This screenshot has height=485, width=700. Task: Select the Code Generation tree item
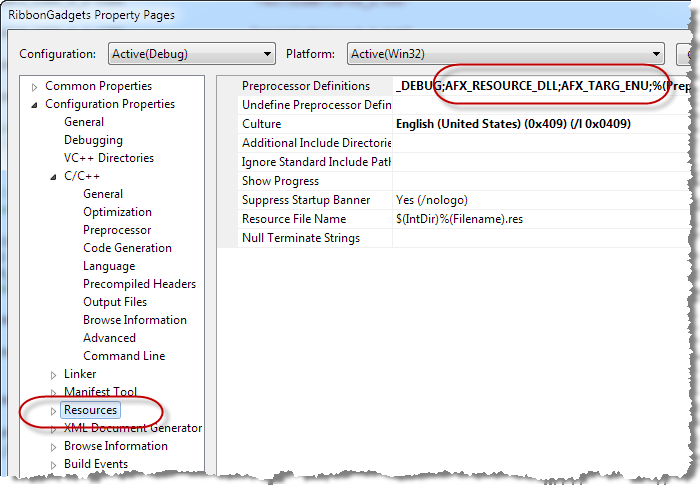[127, 248]
